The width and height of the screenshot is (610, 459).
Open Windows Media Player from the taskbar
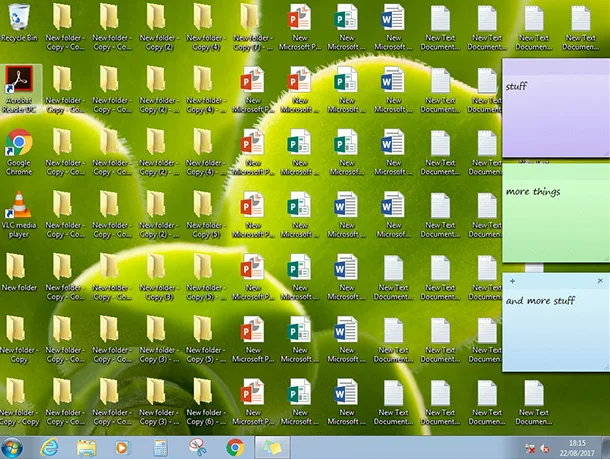[x=123, y=447]
